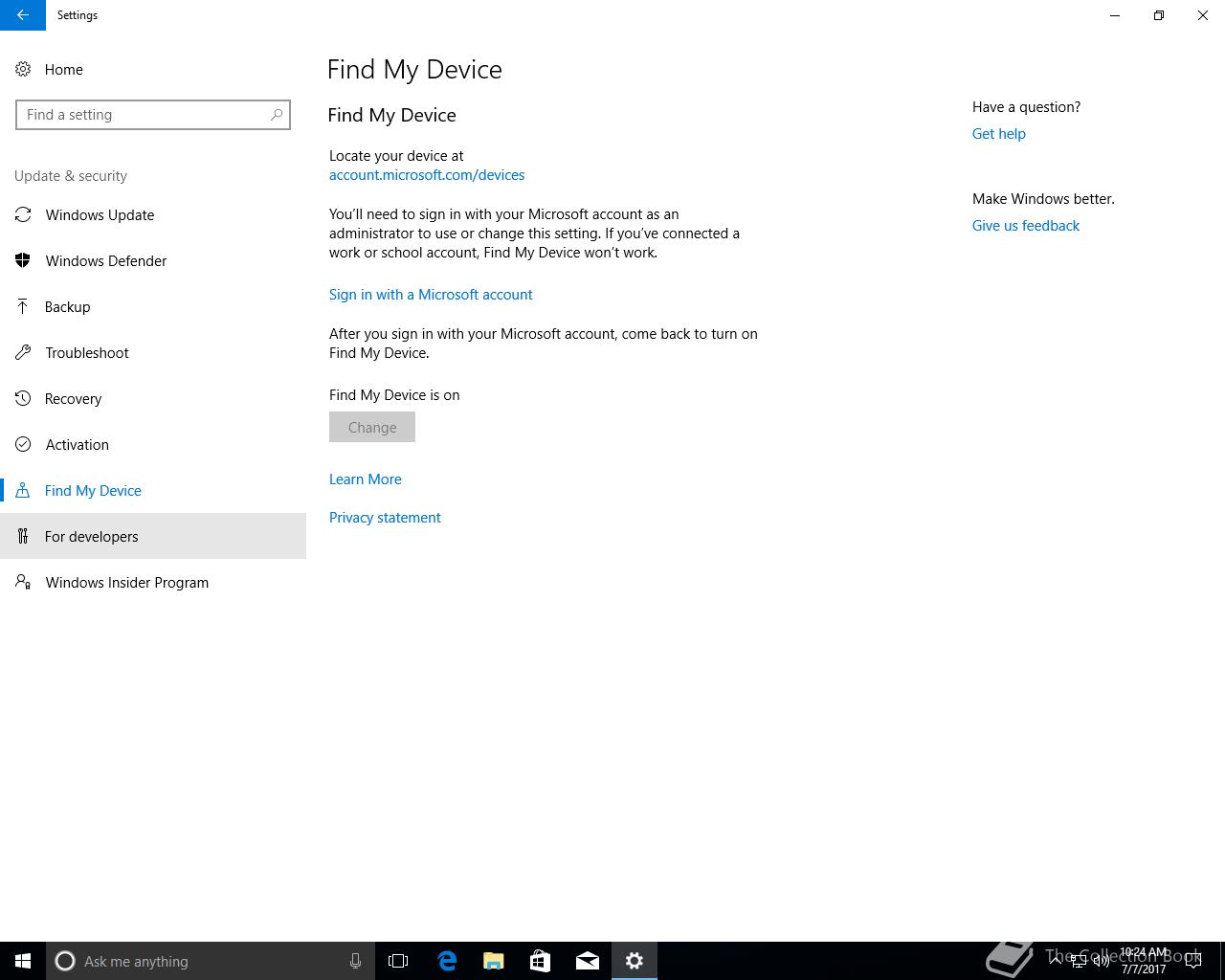Click the Get help link
Image resolution: width=1225 pixels, height=980 pixels.
click(x=999, y=134)
